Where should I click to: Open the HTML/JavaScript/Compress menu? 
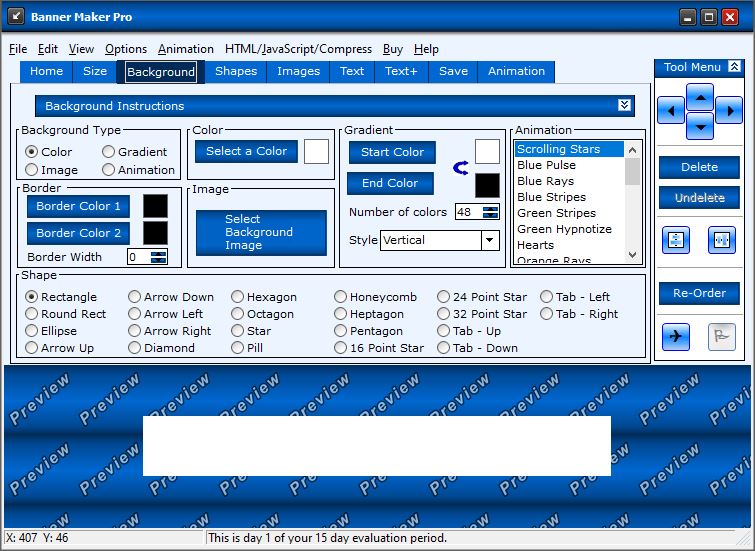point(298,49)
